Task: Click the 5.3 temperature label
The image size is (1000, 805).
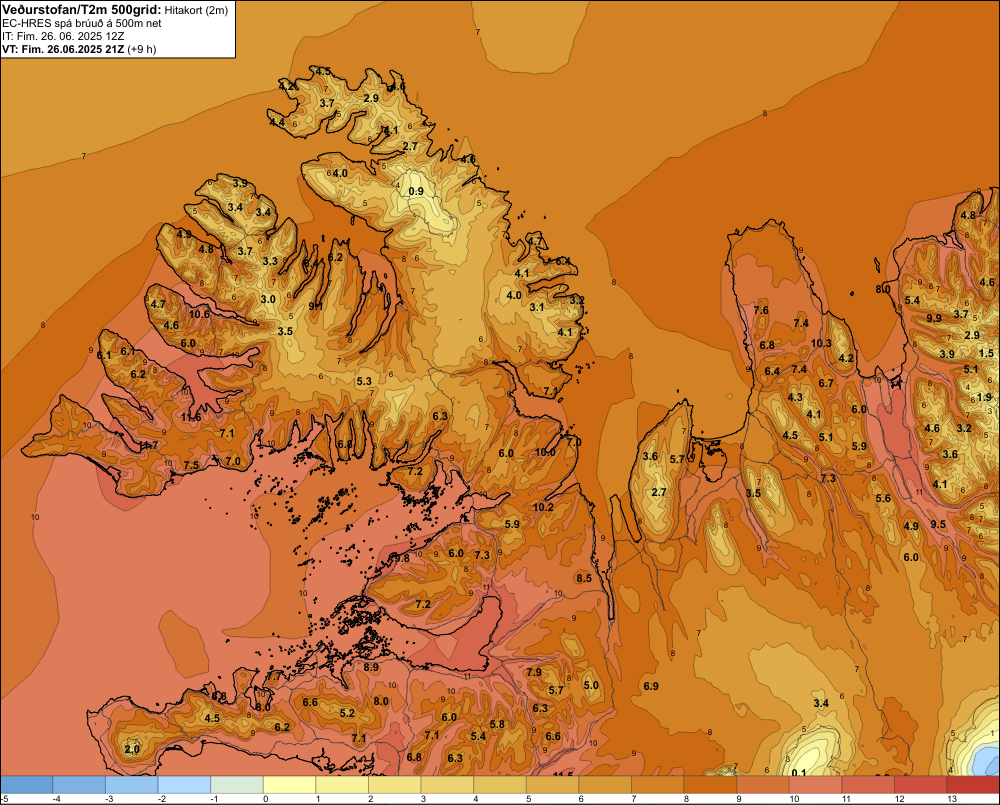Action: click(364, 381)
